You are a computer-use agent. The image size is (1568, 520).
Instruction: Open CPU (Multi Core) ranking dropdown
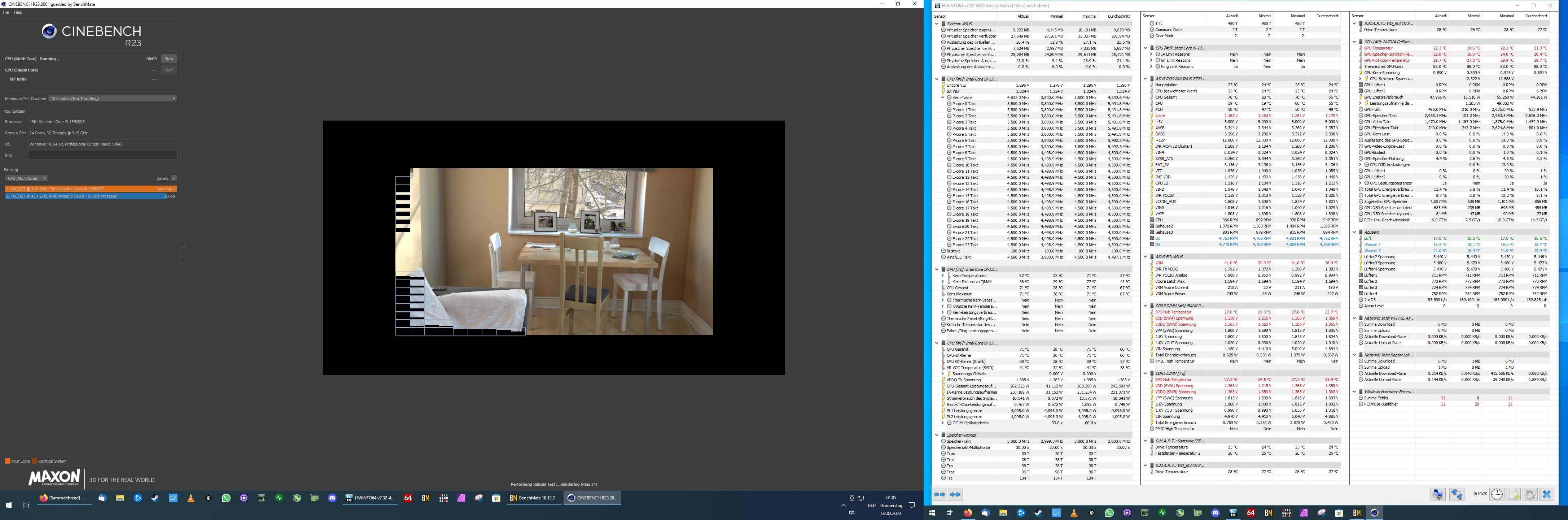(x=26, y=178)
